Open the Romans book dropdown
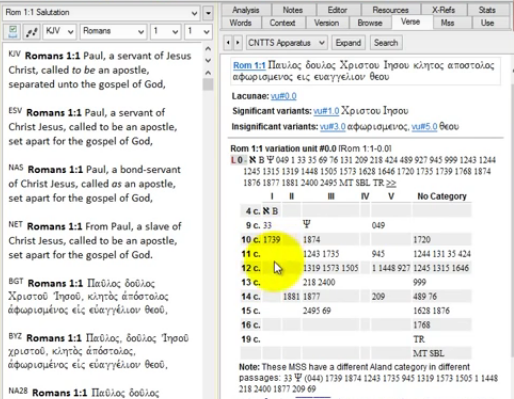The height and width of the screenshot is (399, 514). [113, 32]
